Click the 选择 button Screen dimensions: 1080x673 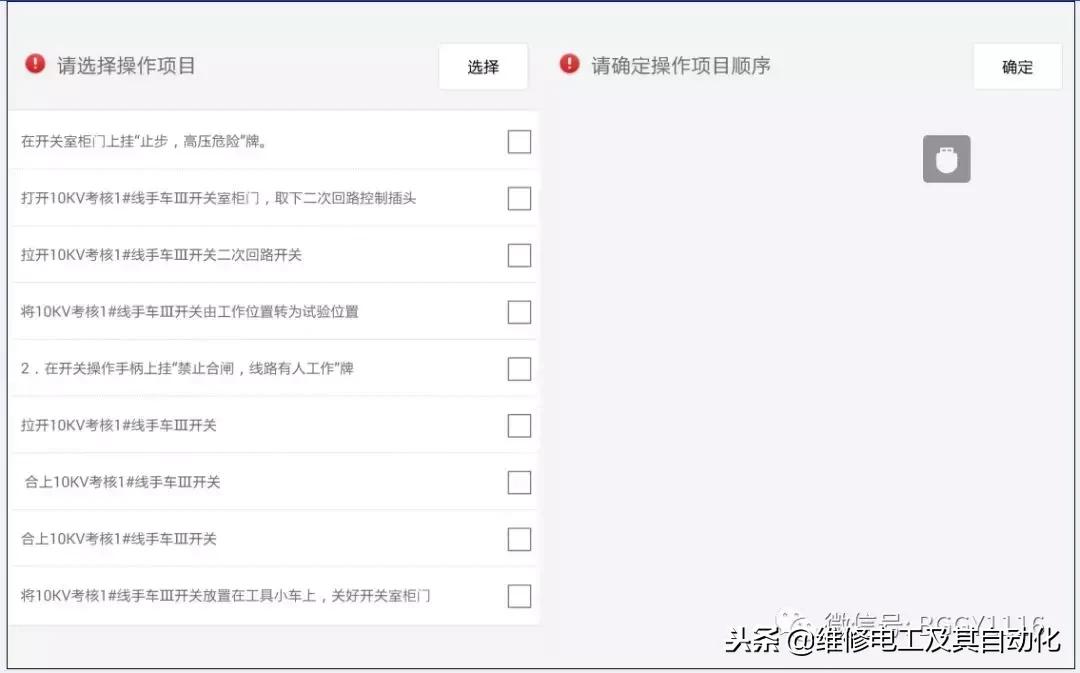click(x=483, y=66)
